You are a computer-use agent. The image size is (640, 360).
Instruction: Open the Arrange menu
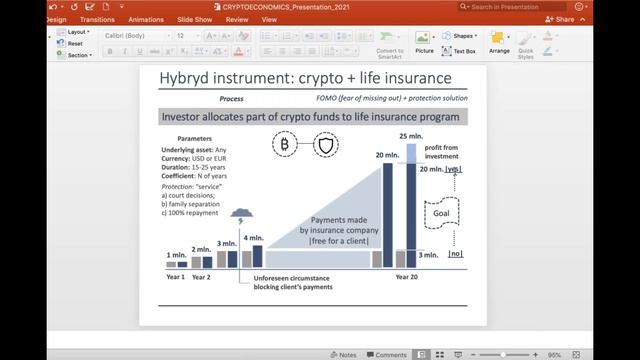pyautogui.click(x=499, y=43)
